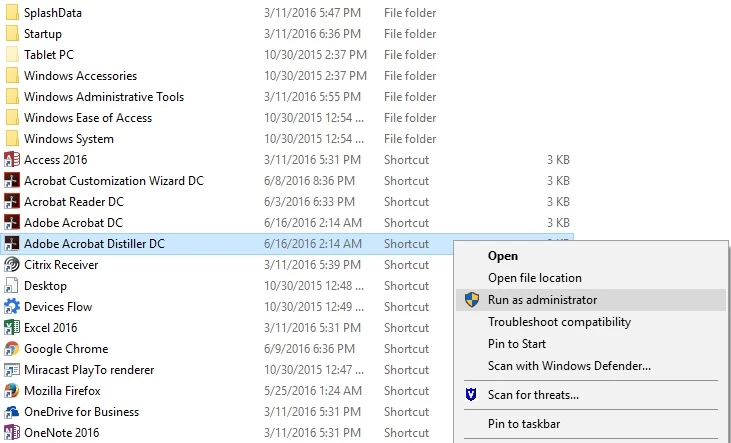Click the OneDrive for Business icon

tap(12, 412)
